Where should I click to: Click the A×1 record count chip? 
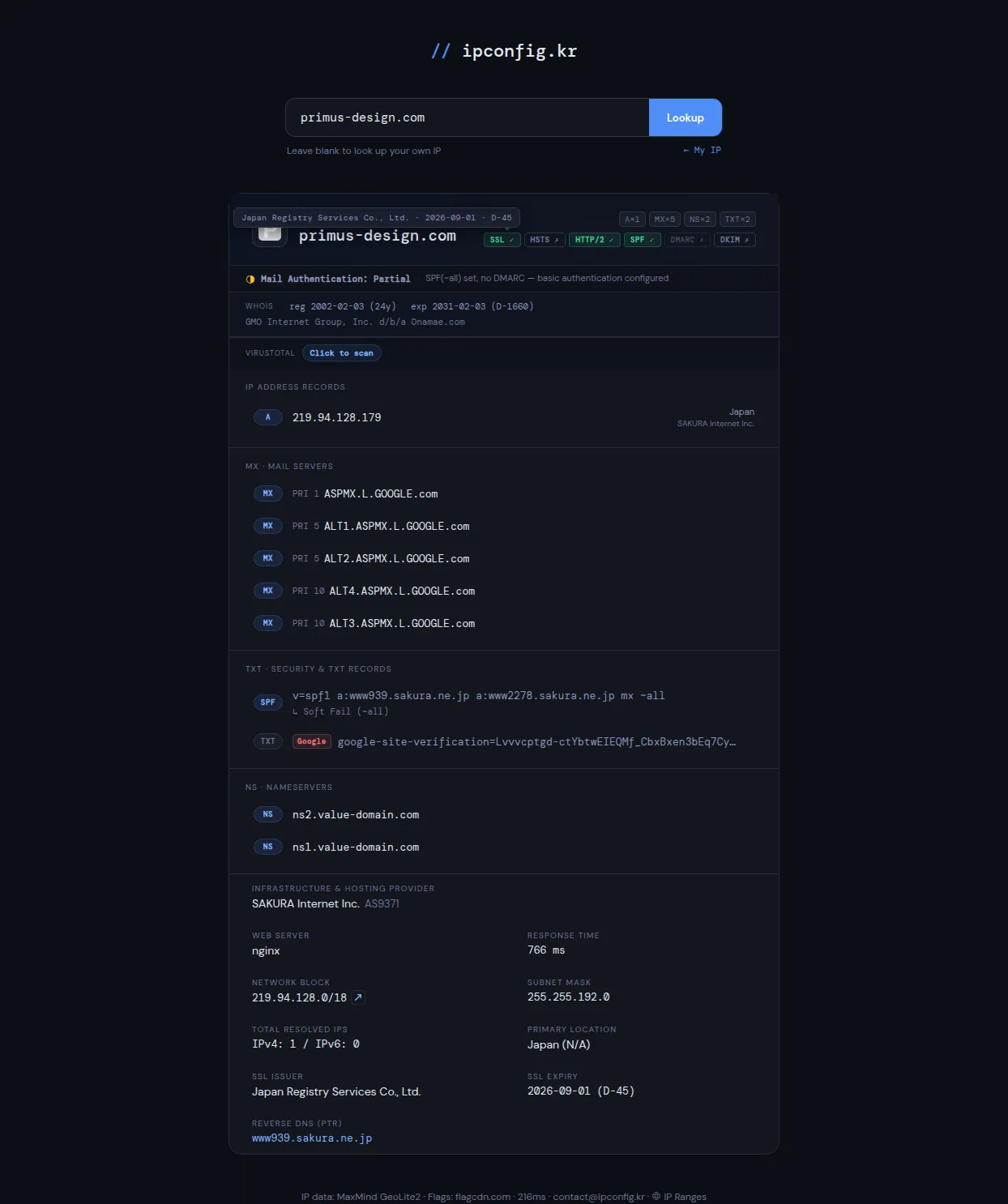(632, 220)
